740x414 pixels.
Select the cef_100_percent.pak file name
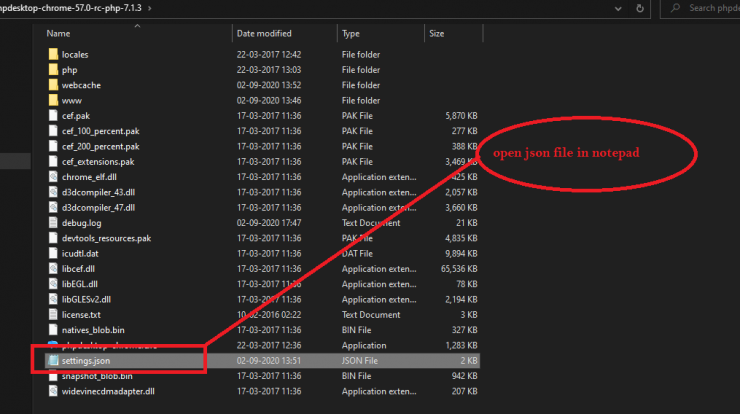coord(101,131)
